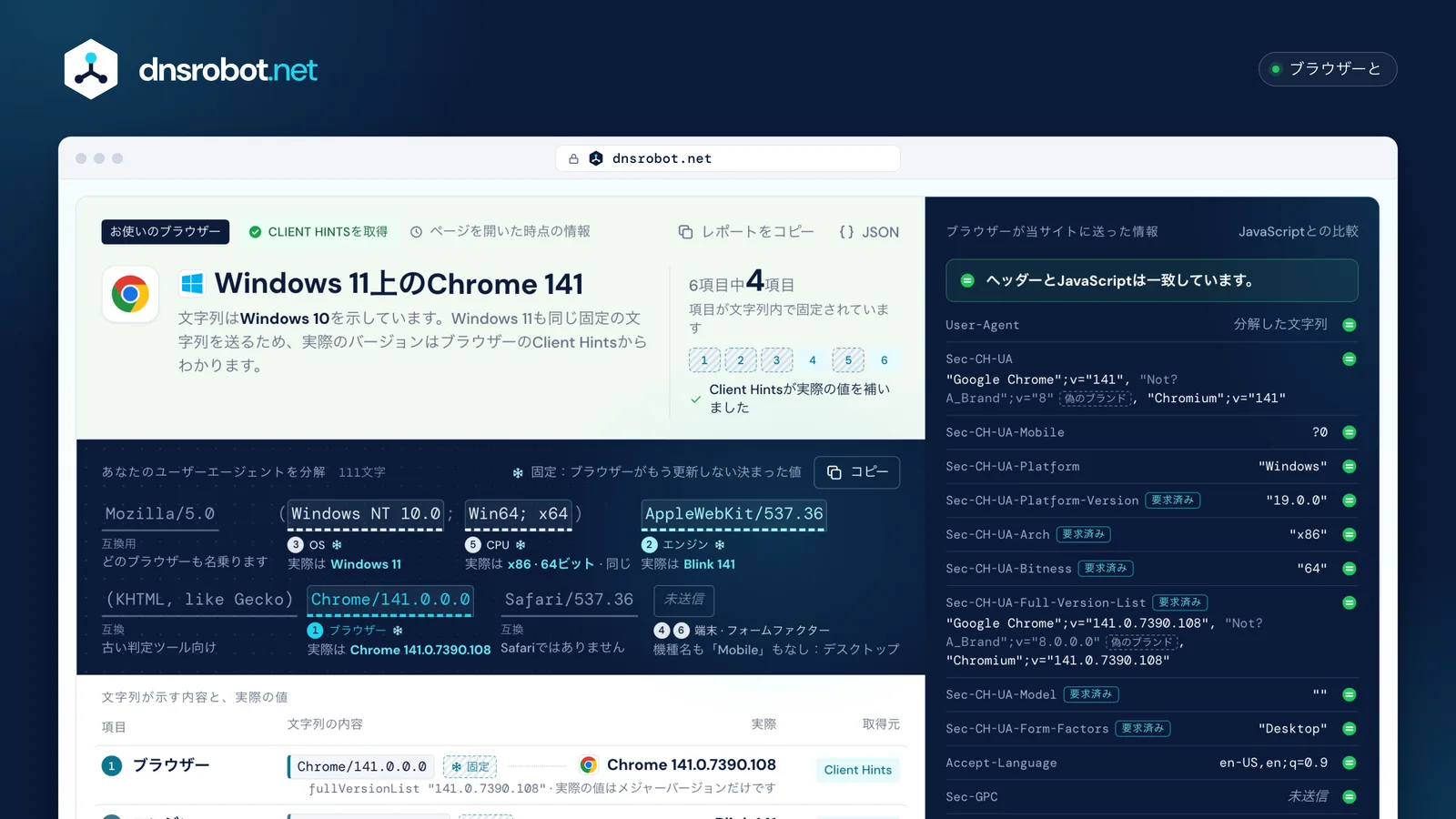The width and height of the screenshot is (1456, 819).
Task: Click green status icon on Sec-CH-UA-Model row
Action: (x=1350, y=694)
